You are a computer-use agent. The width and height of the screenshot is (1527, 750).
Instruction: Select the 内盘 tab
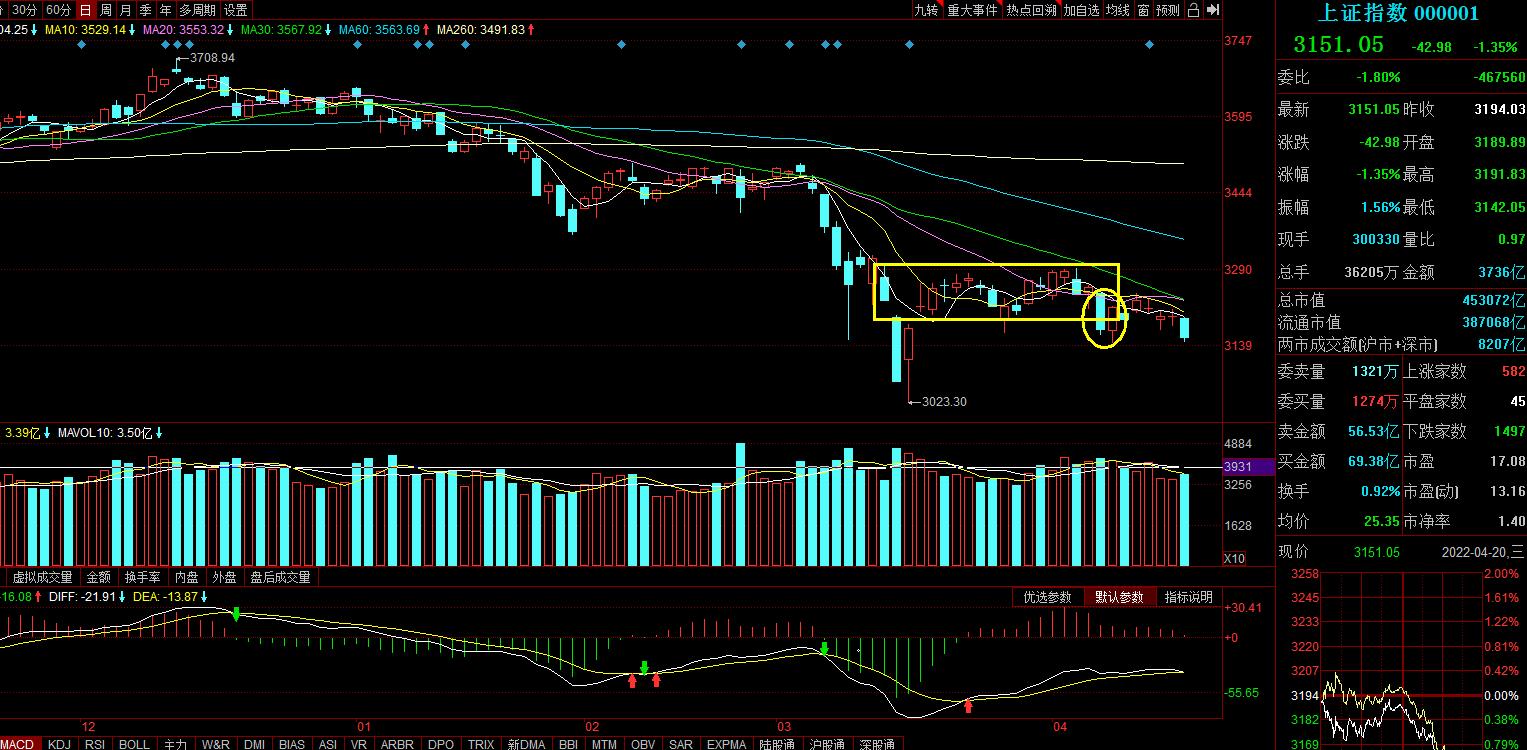187,577
